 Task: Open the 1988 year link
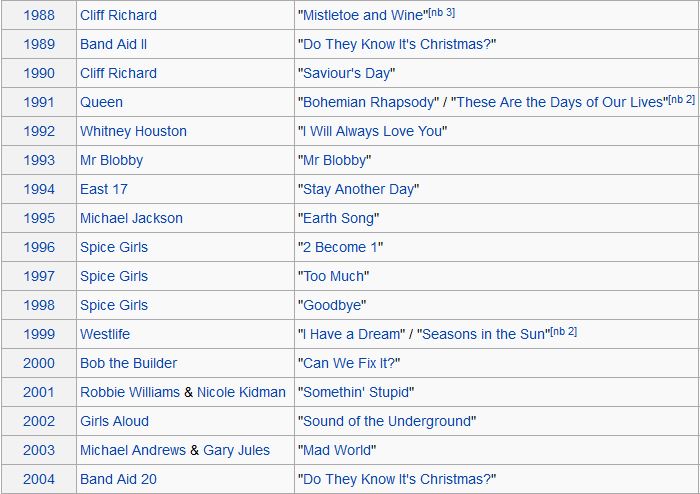pos(39,15)
